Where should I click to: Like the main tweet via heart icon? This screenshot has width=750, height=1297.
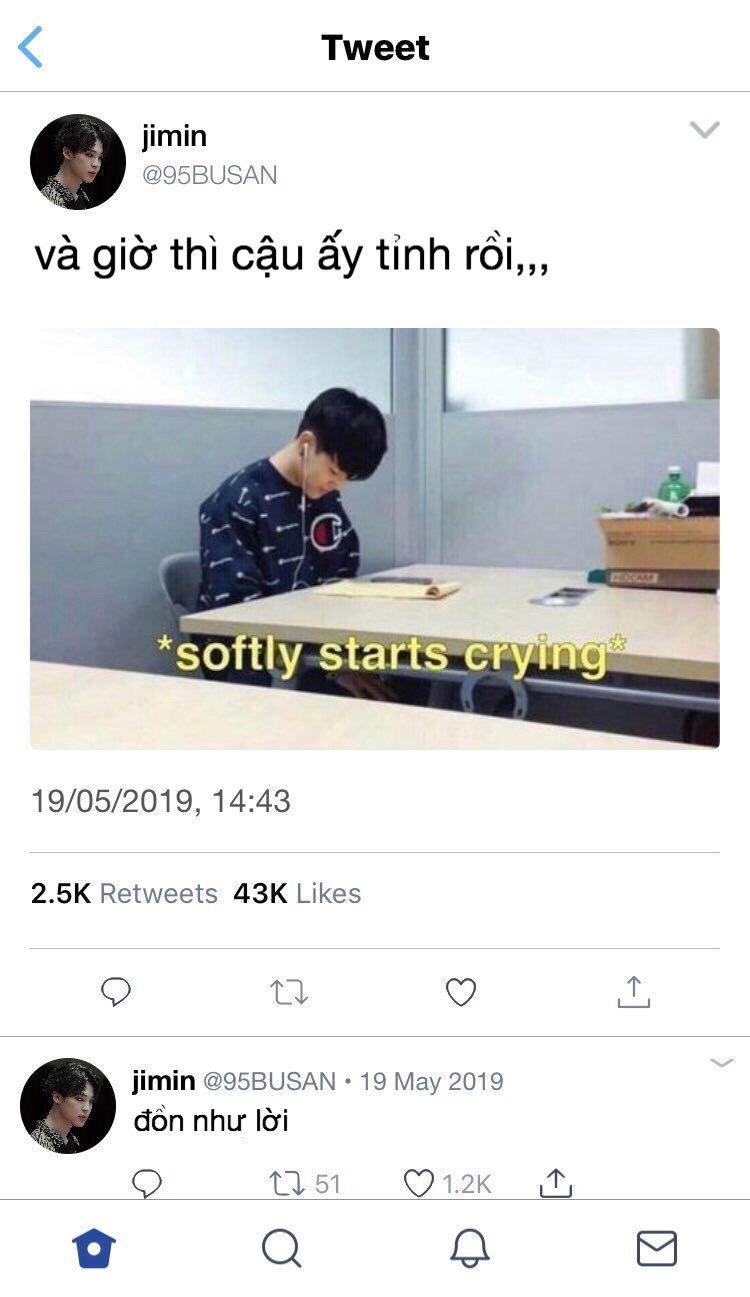tap(460, 992)
